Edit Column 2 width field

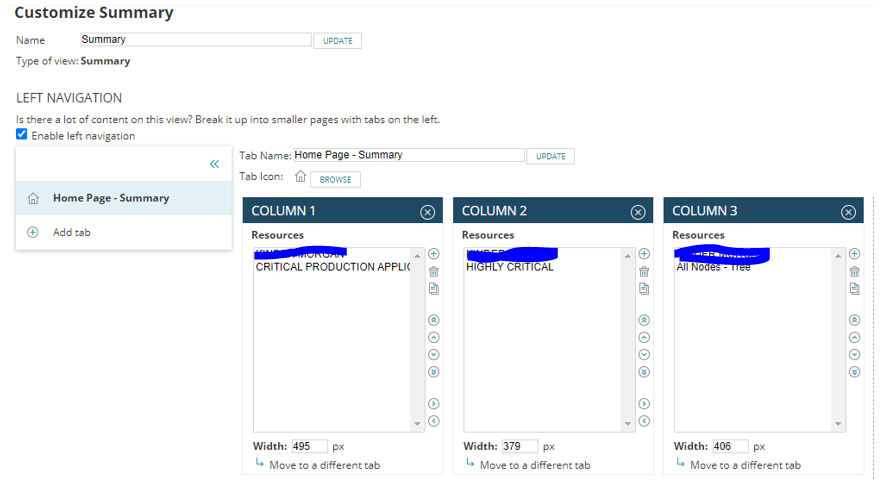pos(520,446)
